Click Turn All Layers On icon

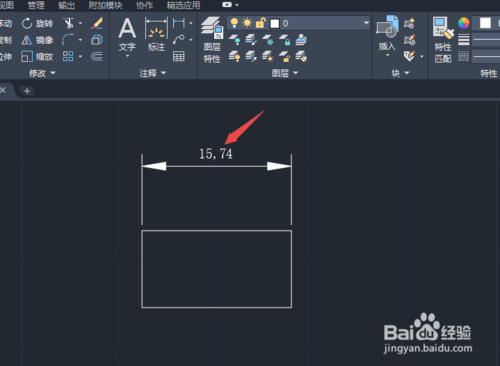[x=234, y=56]
